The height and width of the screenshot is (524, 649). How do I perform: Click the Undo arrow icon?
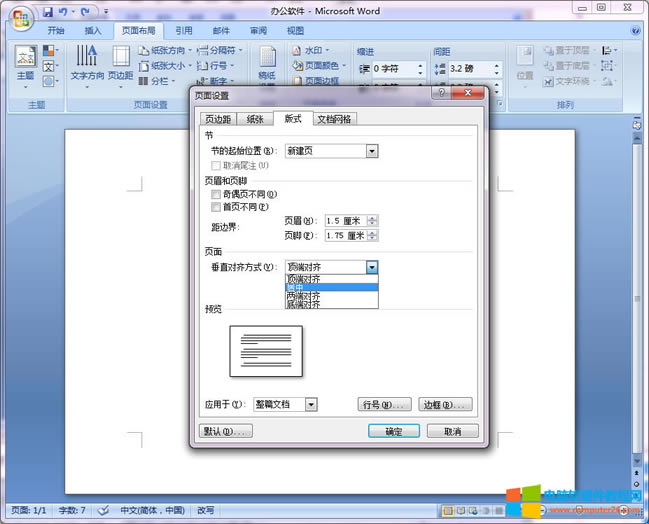(x=63, y=12)
